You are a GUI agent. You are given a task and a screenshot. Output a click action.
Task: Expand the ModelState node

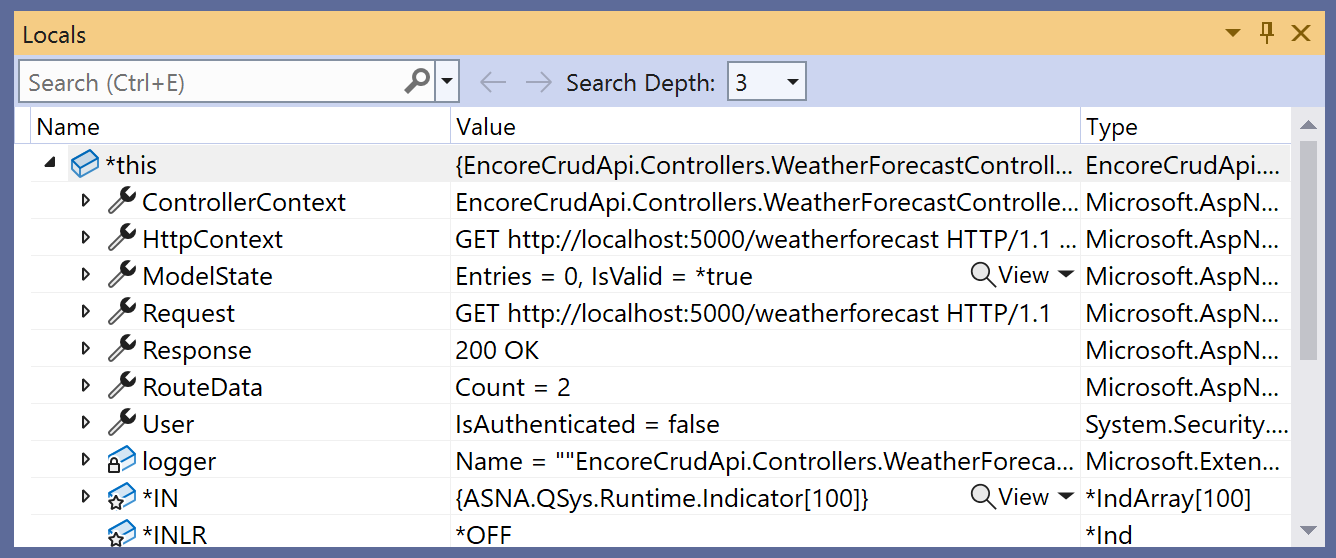click(x=86, y=276)
